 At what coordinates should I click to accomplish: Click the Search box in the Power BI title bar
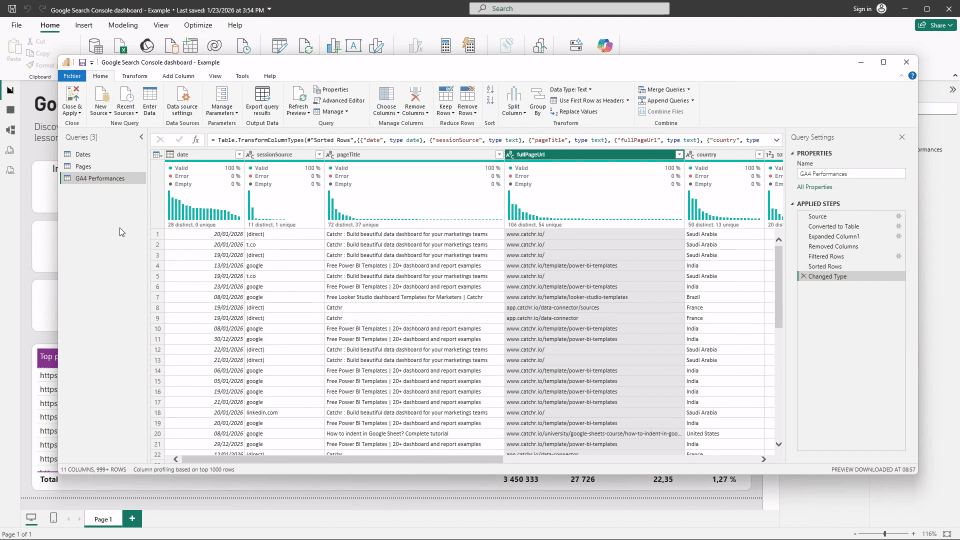tap(569, 9)
